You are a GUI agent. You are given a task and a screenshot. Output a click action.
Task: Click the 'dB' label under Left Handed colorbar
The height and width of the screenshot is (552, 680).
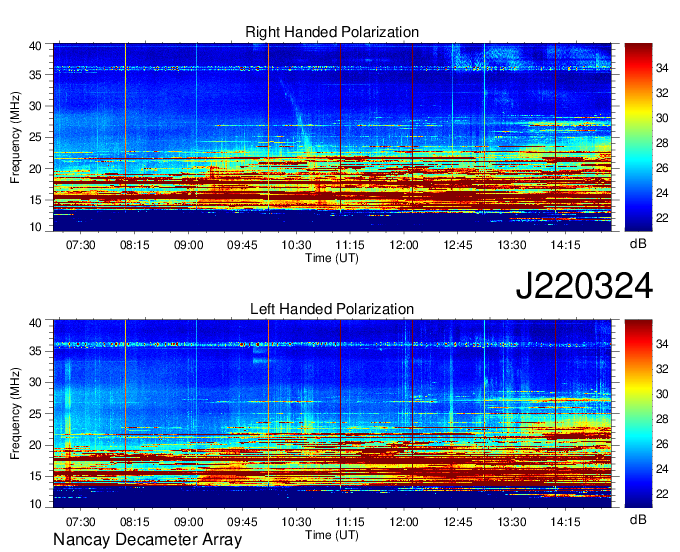(638, 519)
